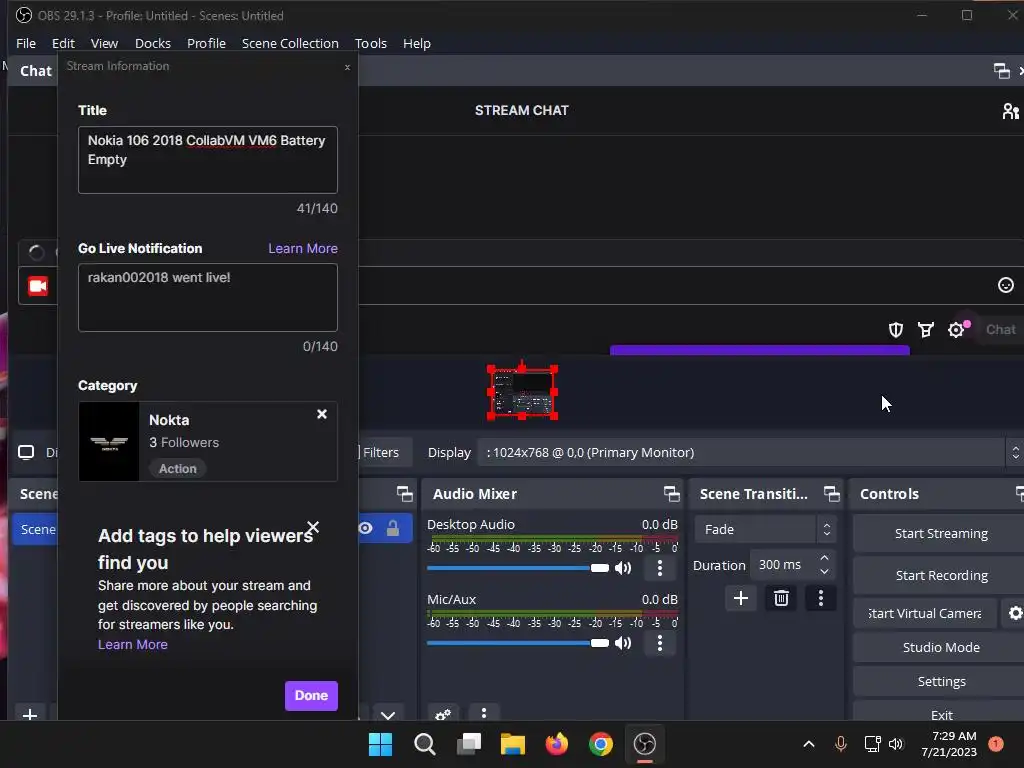
Task: Click the Done button
Action: click(x=311, y=696)
